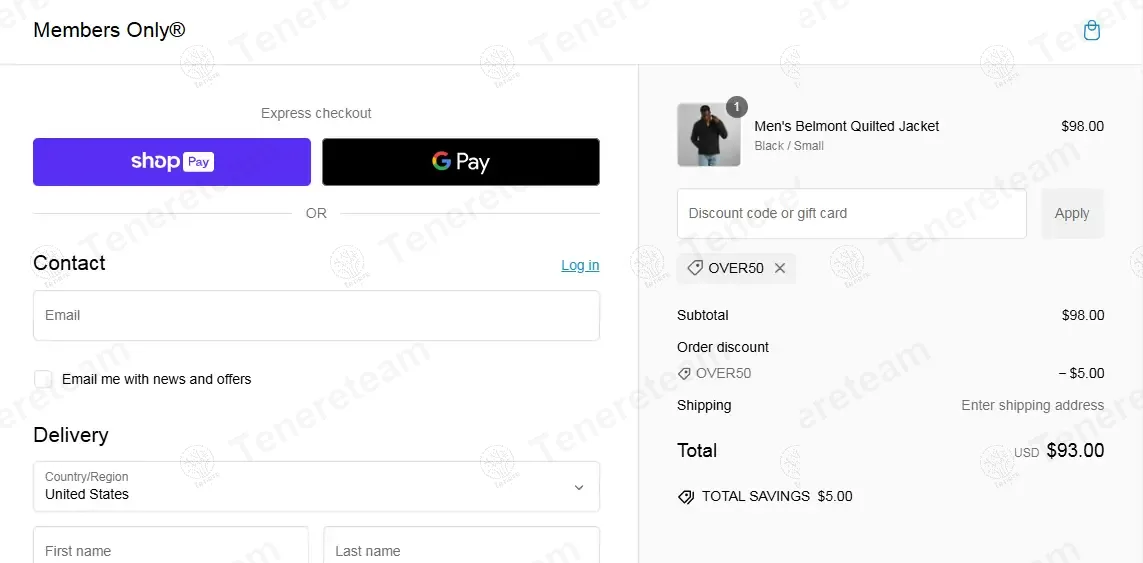
Task: Open the shopping bag cart icon
Action: [x=1092, y=31]
